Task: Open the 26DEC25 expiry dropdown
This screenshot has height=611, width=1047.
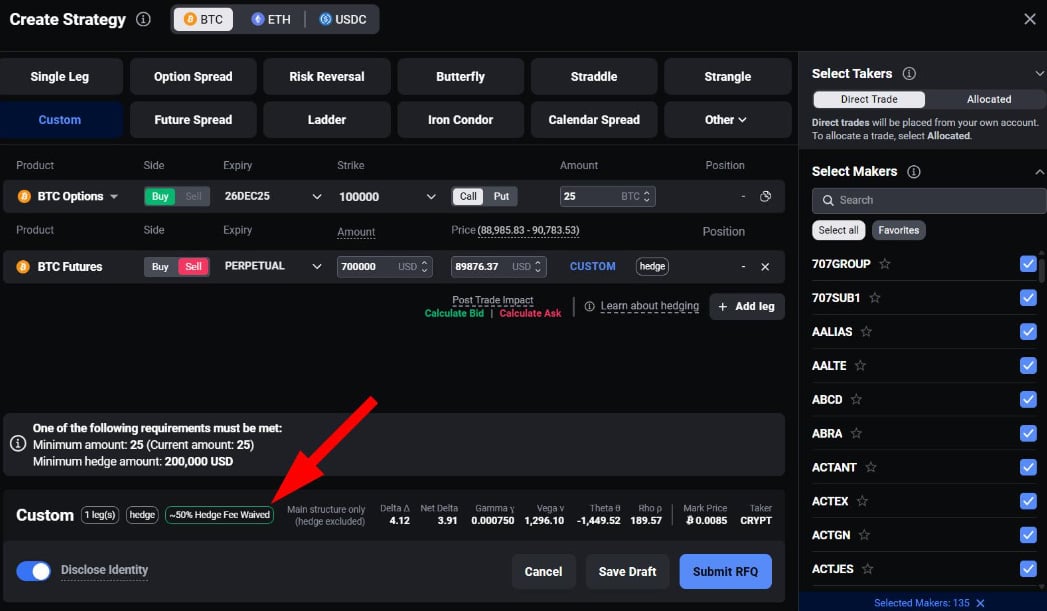Action: point(273,197)
